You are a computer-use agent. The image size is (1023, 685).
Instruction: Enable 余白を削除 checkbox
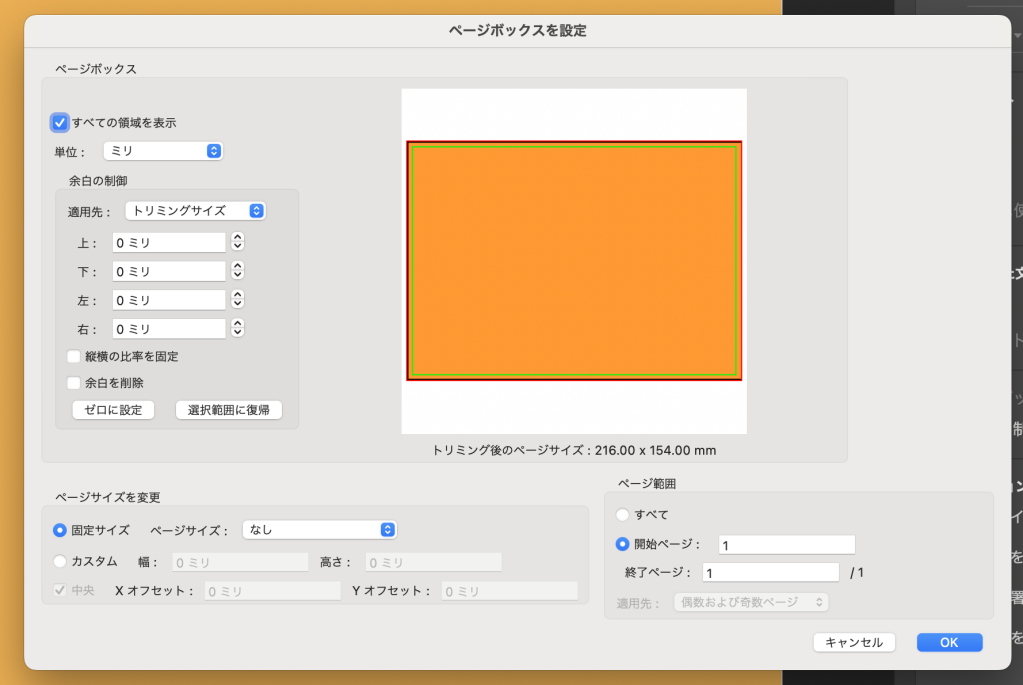pyautogui.click(x=74, y=382)
